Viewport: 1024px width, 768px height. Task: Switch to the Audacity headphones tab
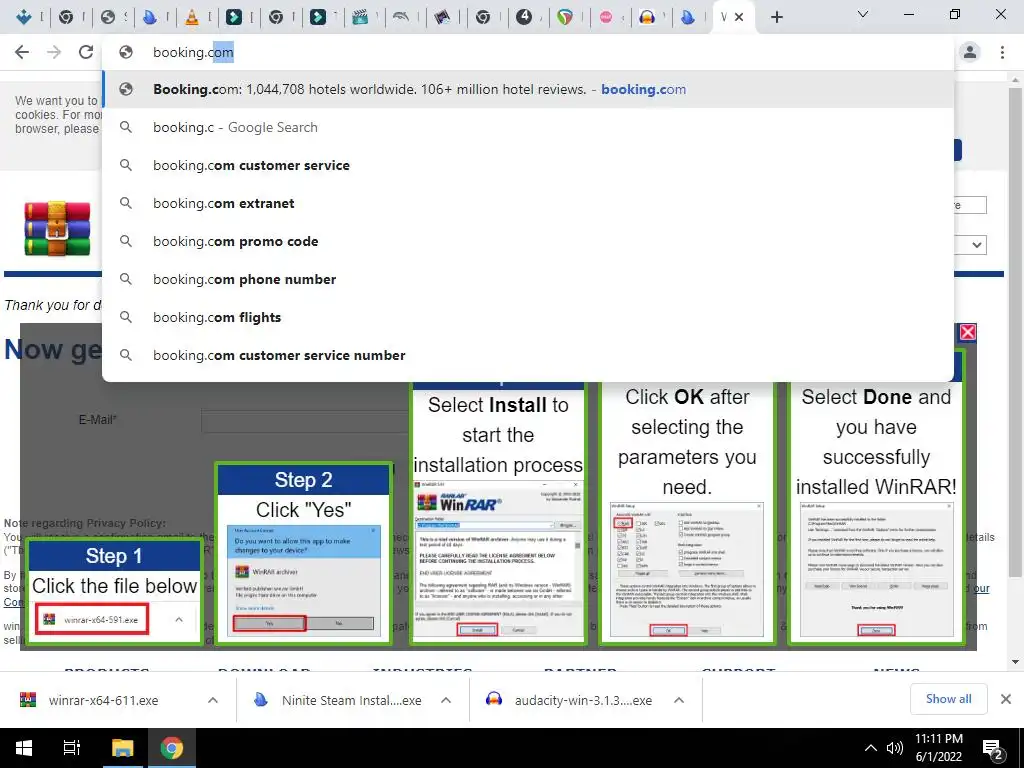coord(647,17)
